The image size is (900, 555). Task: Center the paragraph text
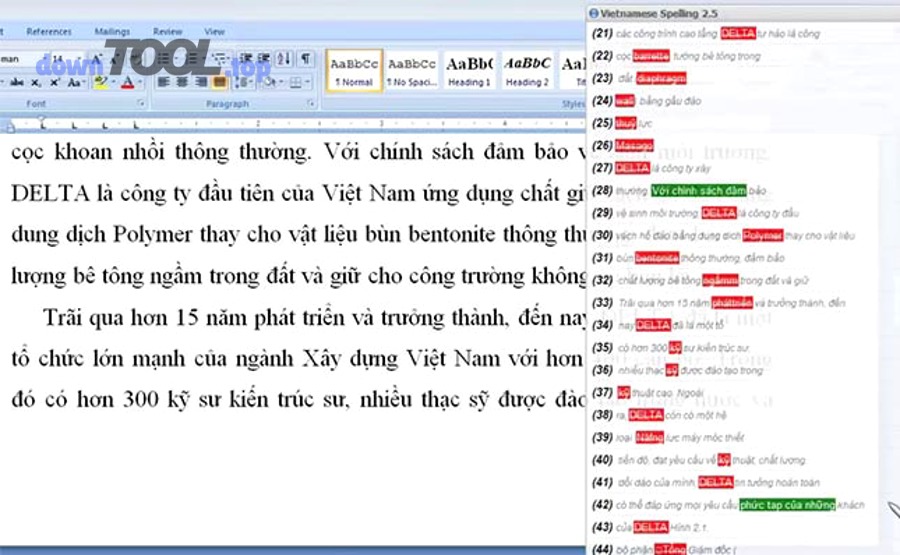click(x=182, y=83)
